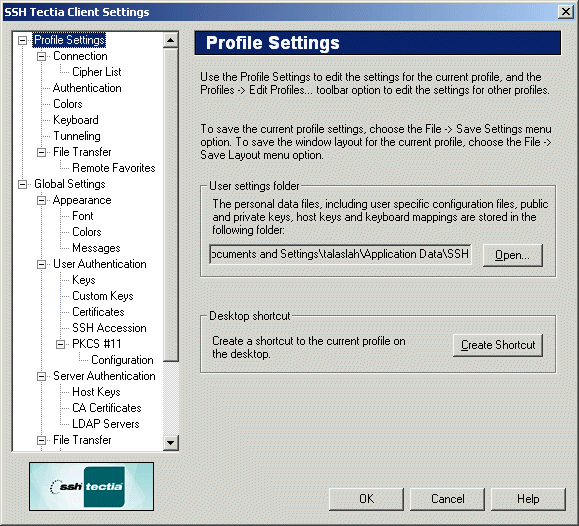579x526 pixels.
Task: Click the Open... button for user settings folder
Action: click(513, 255)
